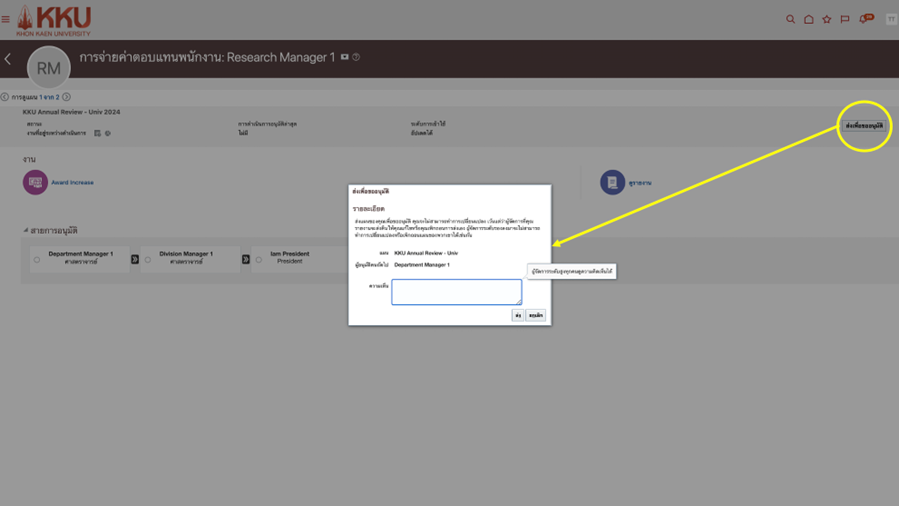Collapse the สายการอนุมัติ section

point(26,230)
